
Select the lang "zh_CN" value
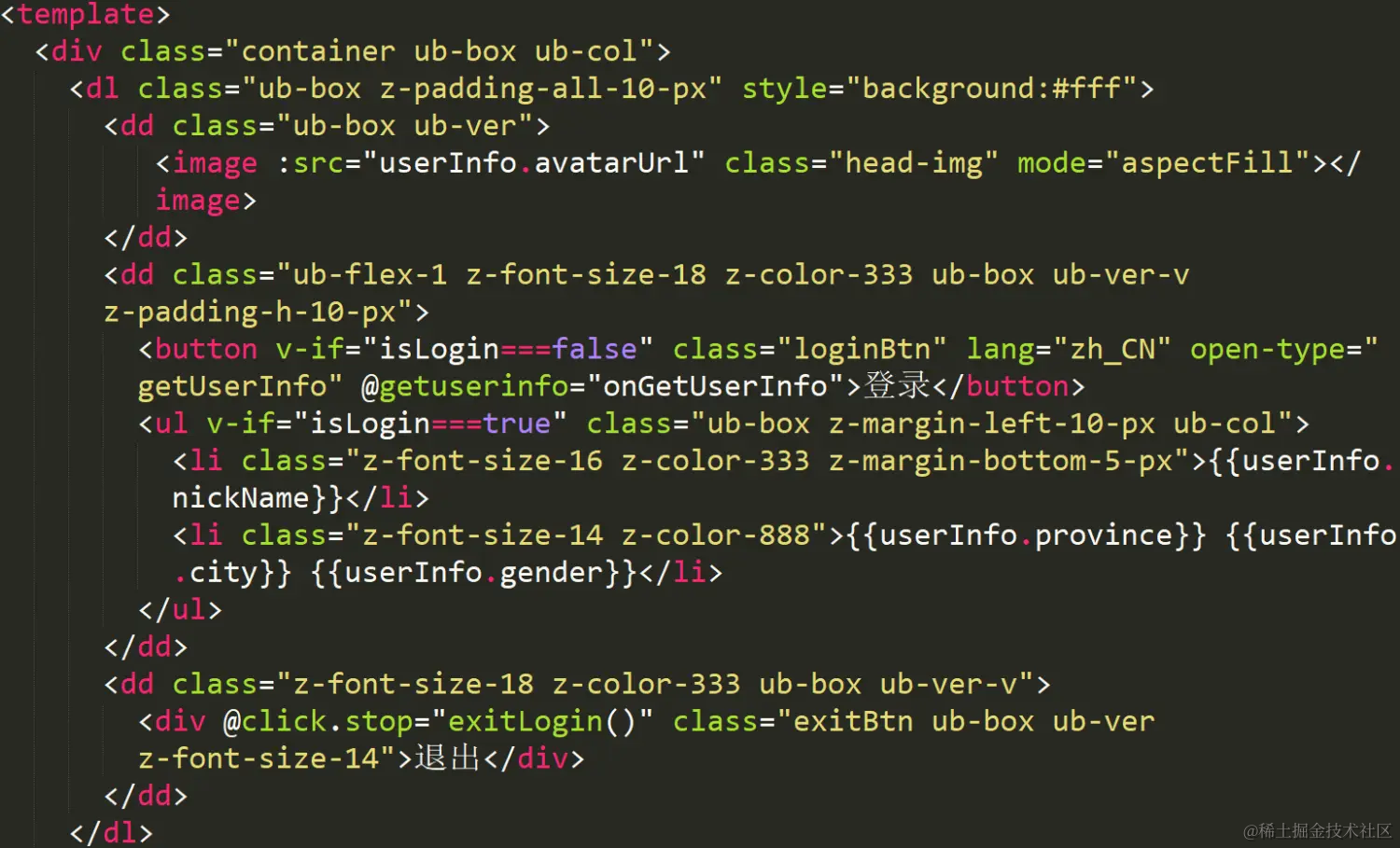[x=1113, y=349]
